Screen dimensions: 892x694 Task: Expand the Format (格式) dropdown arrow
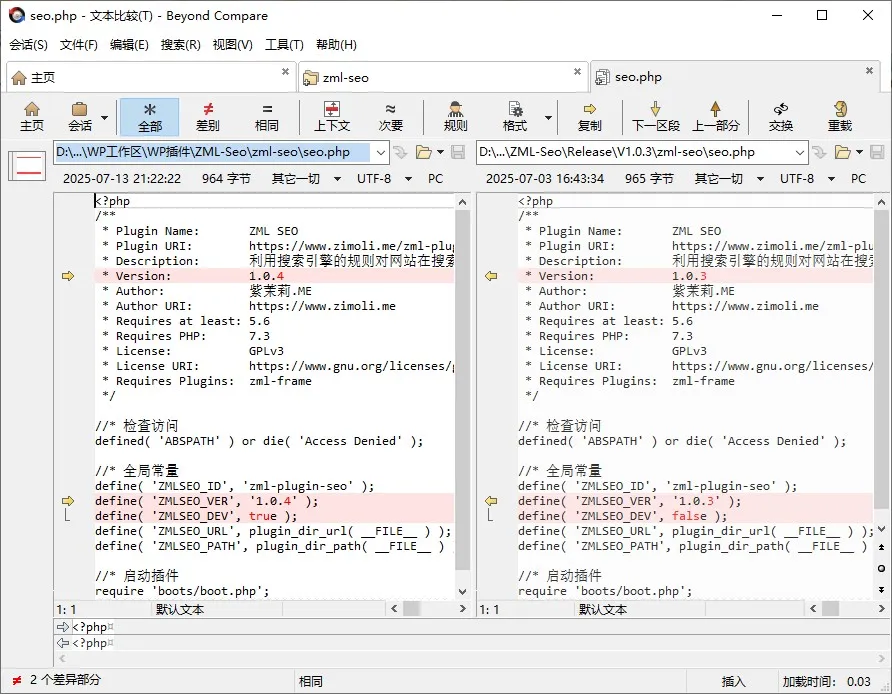point(548,118)
